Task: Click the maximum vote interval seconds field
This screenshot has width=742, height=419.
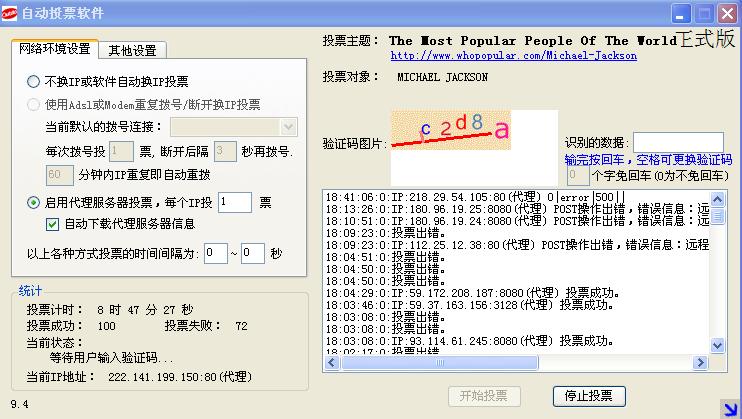Action: point(252,253)
